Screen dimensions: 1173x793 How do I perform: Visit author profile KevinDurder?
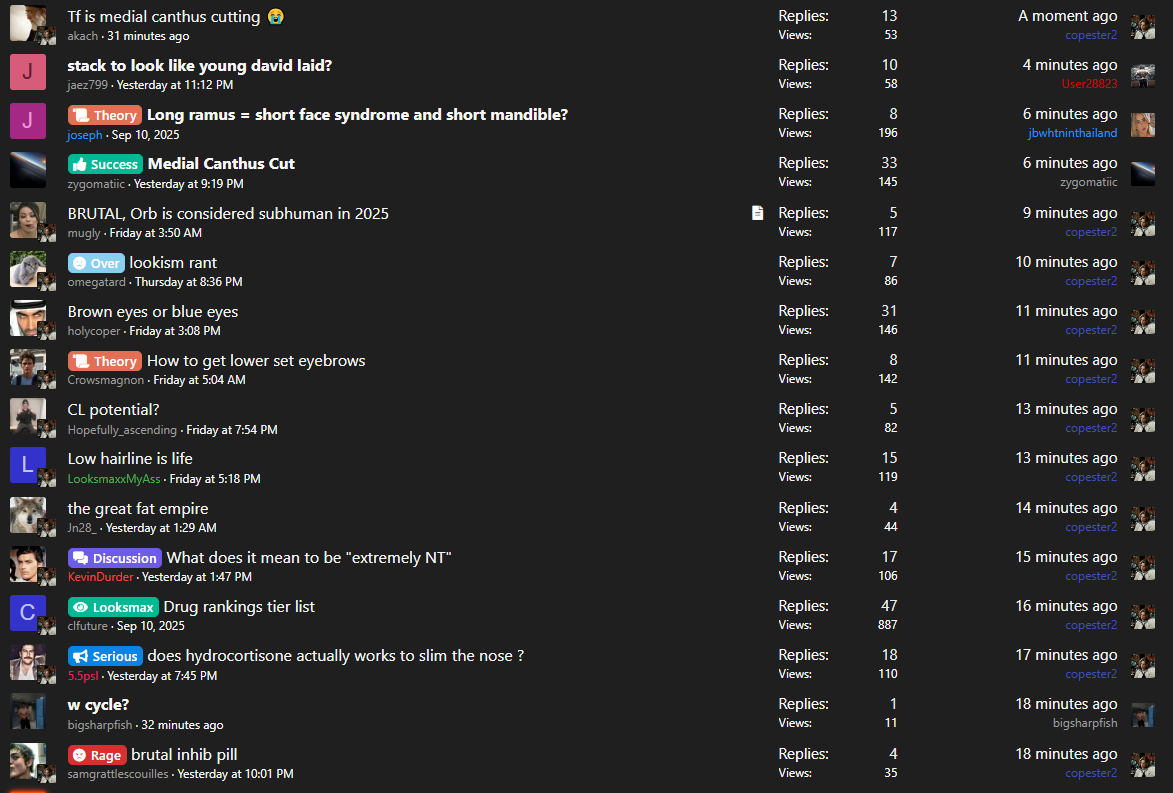coord(100,577)
